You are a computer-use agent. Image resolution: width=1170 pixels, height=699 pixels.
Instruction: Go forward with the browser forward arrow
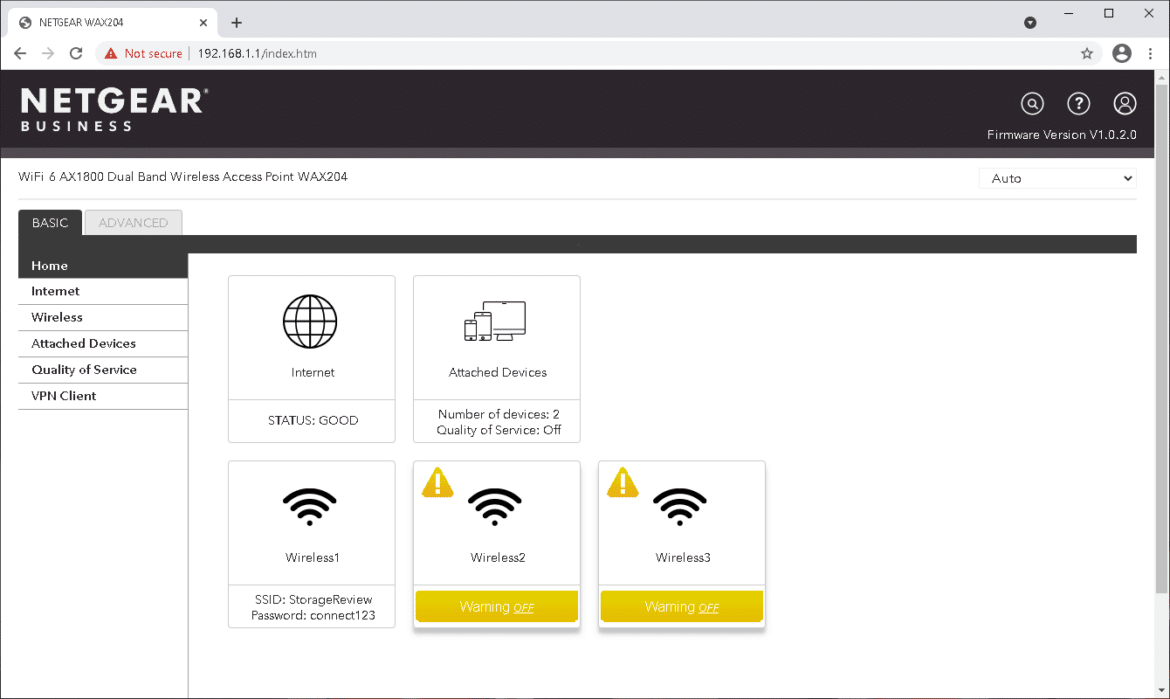48,53
